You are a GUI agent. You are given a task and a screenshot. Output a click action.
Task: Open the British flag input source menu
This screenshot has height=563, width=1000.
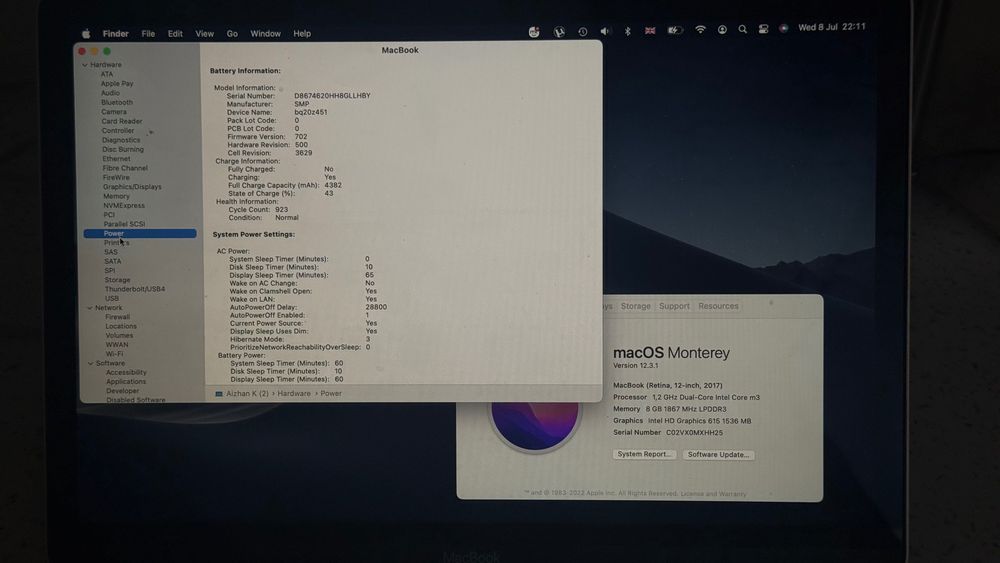click(650, 31)
